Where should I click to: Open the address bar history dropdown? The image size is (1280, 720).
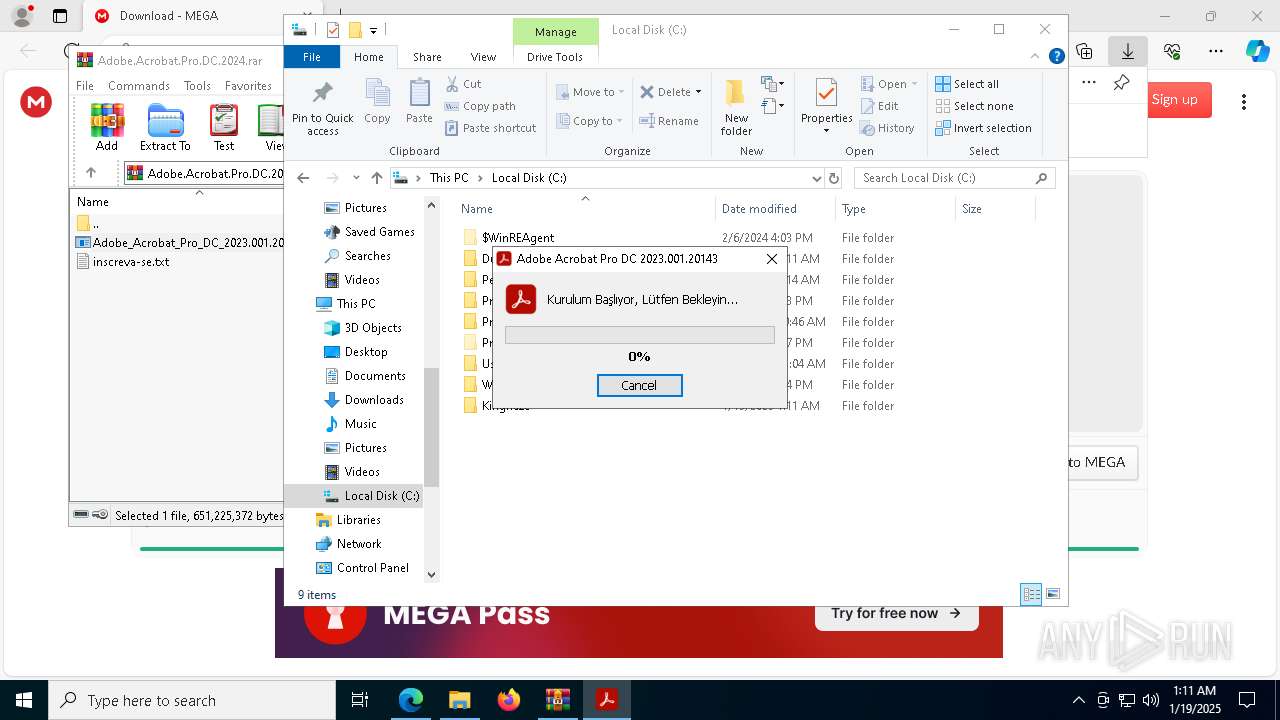(x=816, y=178)
